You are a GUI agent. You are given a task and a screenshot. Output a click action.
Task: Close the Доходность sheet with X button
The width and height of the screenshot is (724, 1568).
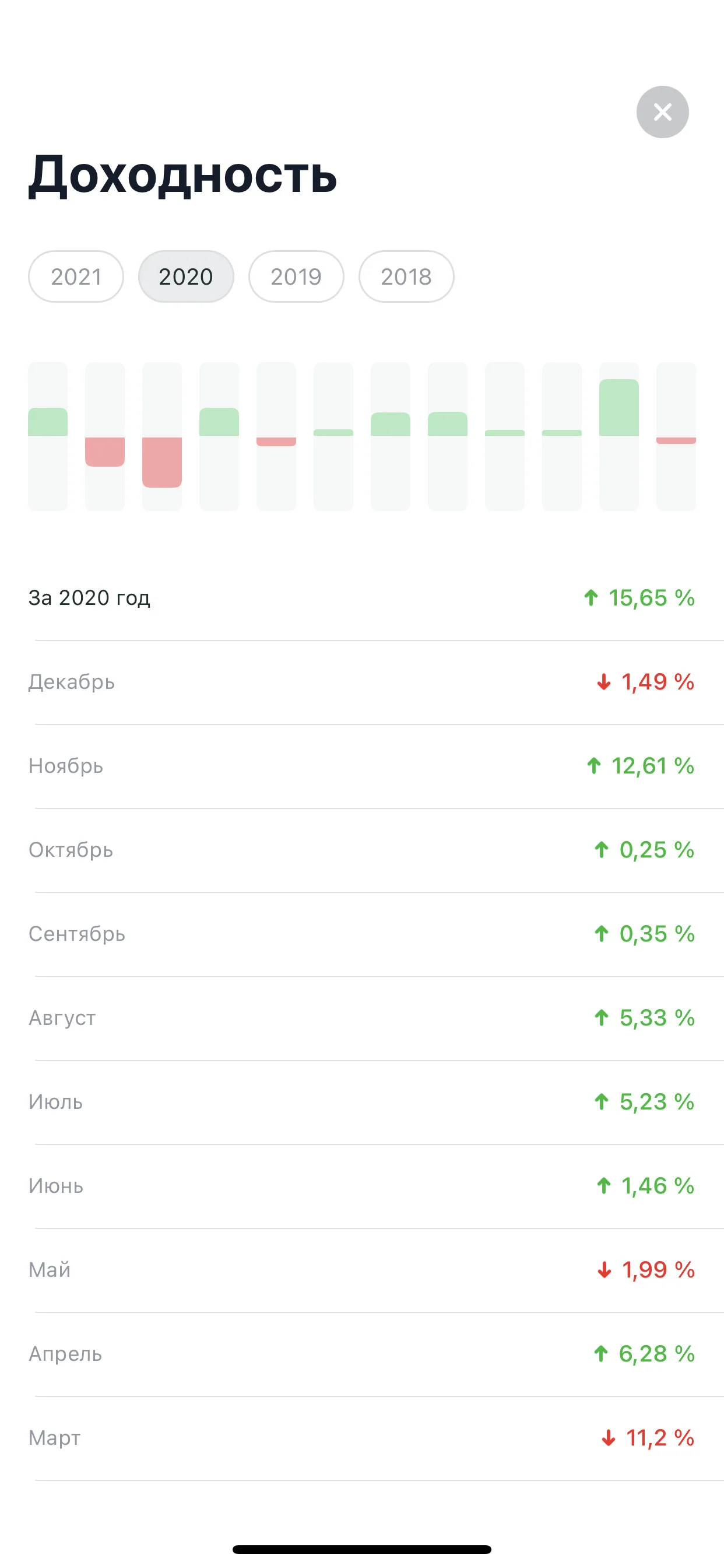tap(662, 112)
